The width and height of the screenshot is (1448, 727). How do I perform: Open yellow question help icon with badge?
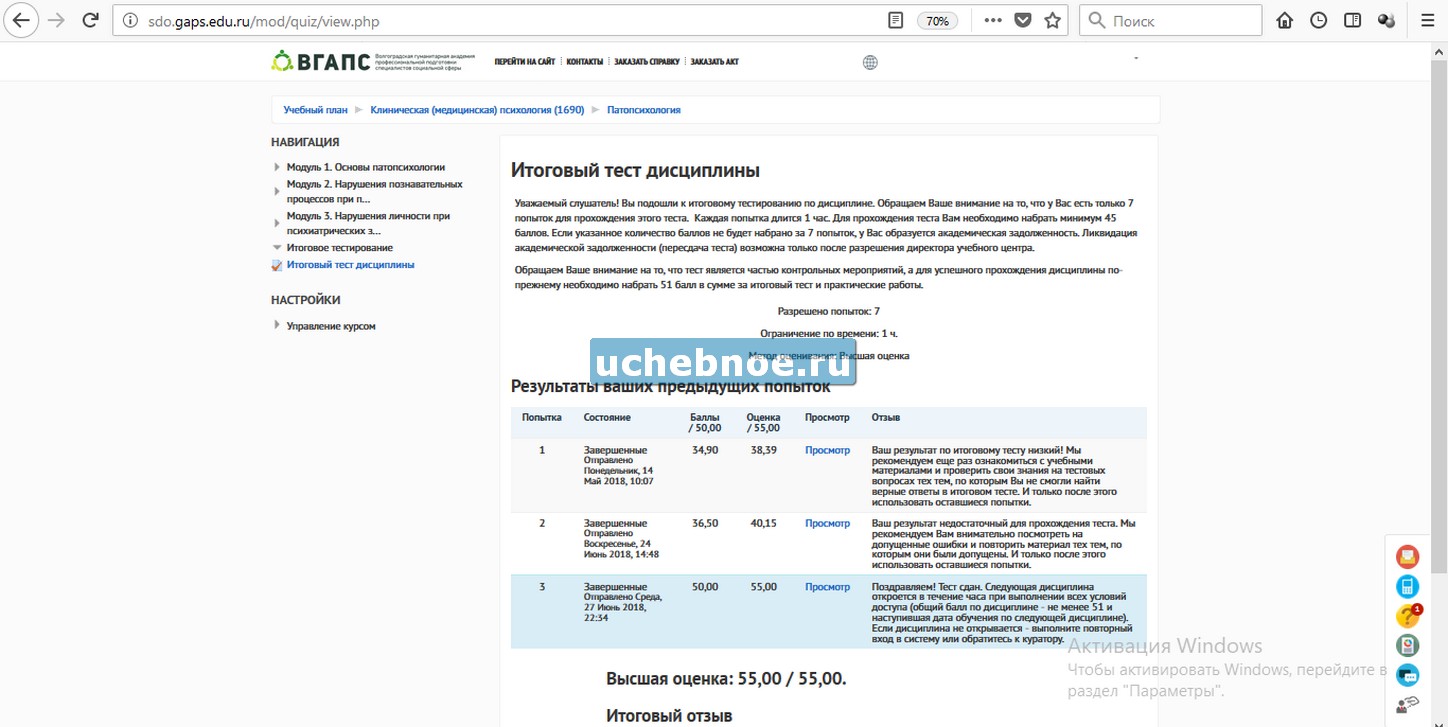pos(1407,616)
